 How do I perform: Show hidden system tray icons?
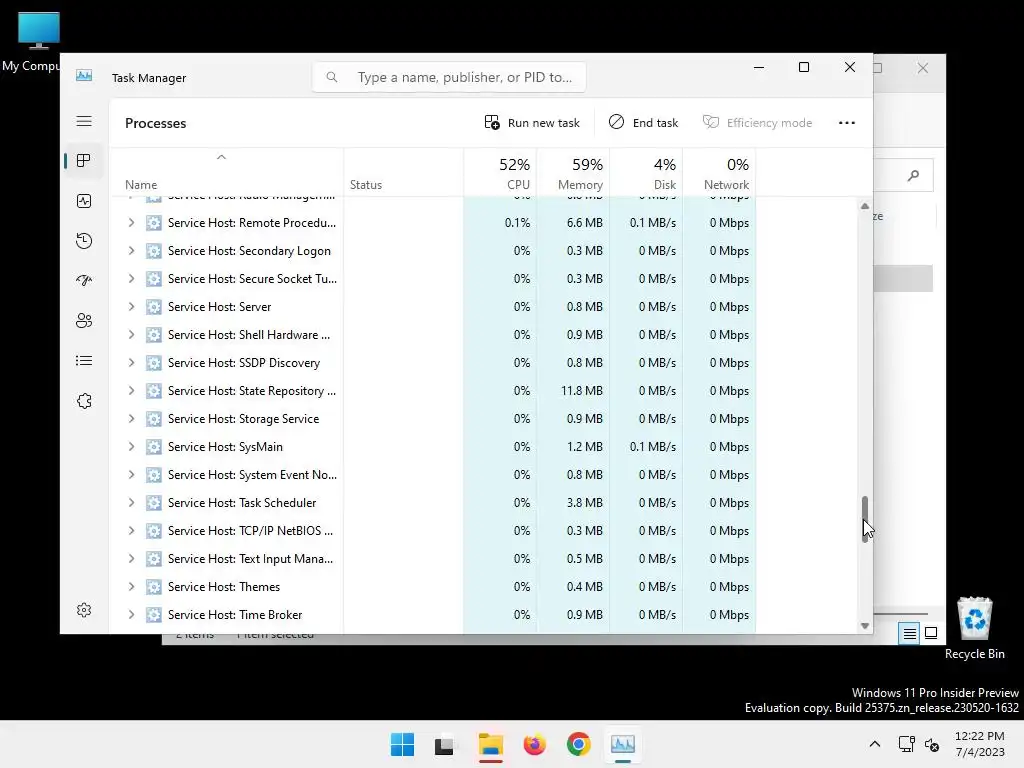click(x=875, y=744)
